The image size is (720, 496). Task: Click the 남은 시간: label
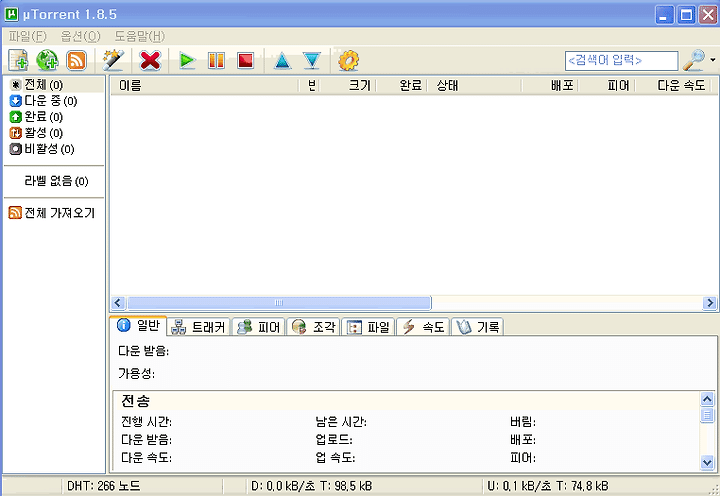(x=341, y=422)
